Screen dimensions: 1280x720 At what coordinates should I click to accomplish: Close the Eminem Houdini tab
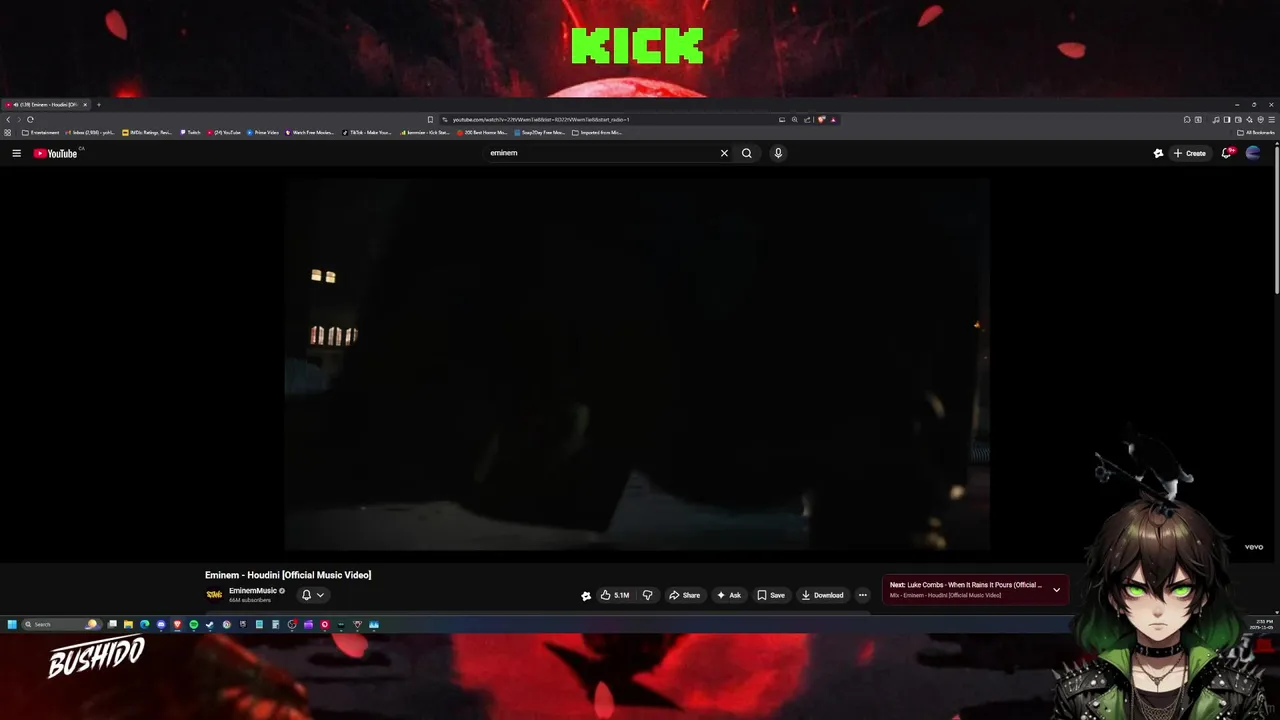[85, 104]
